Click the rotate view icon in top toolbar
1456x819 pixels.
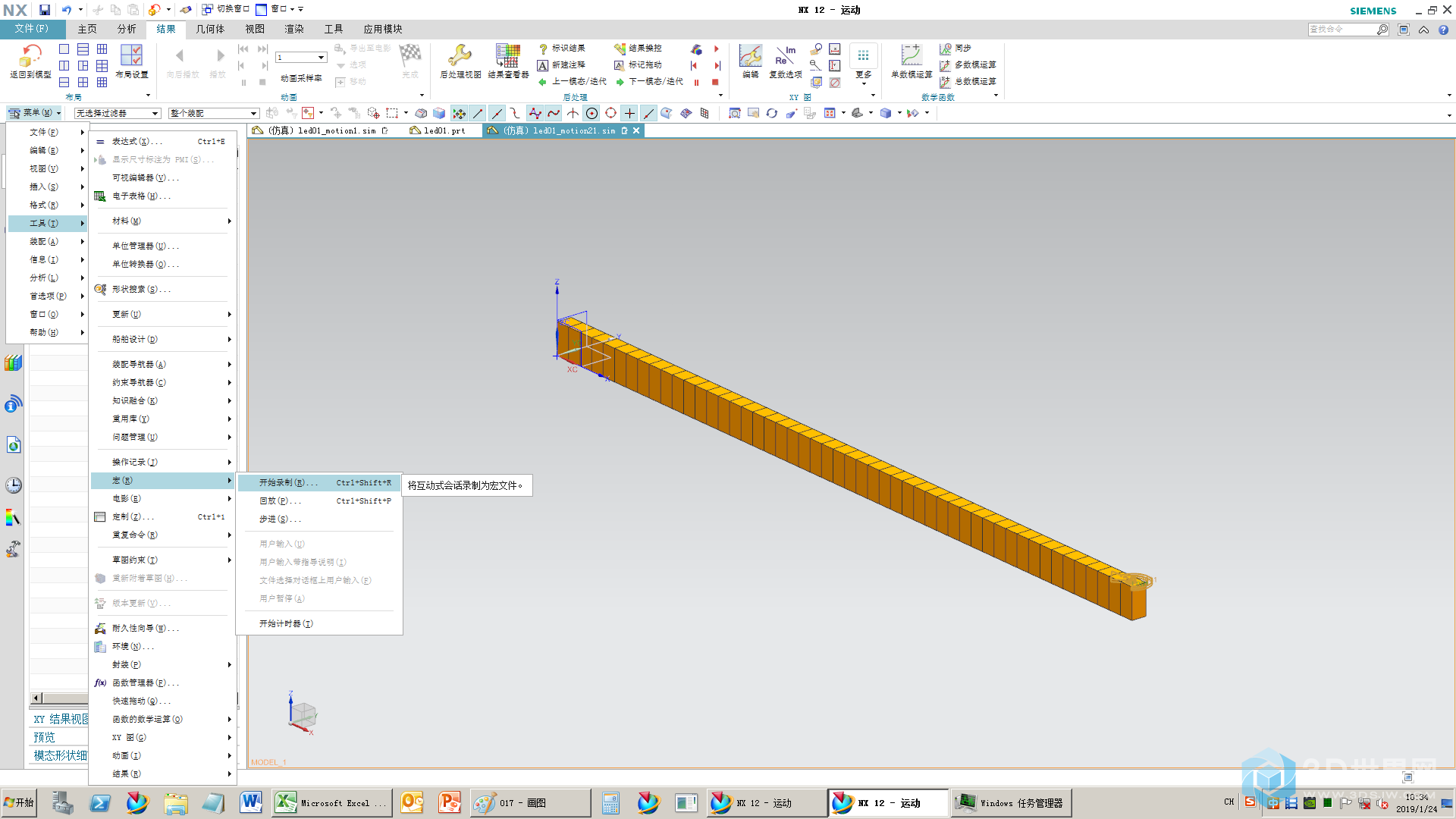click(x=772, y=113)
